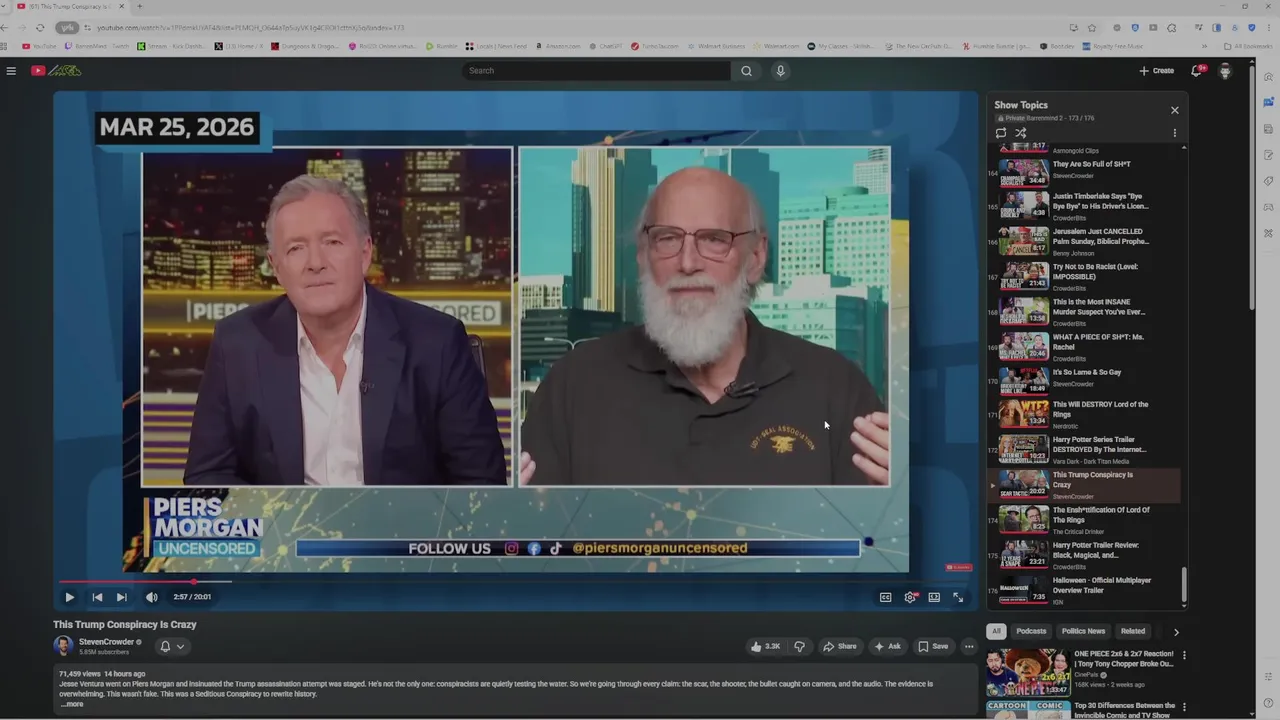The image size is (1280, 720).
Task: Toggle playlist shuffle
Action: tap(1021, 133)
